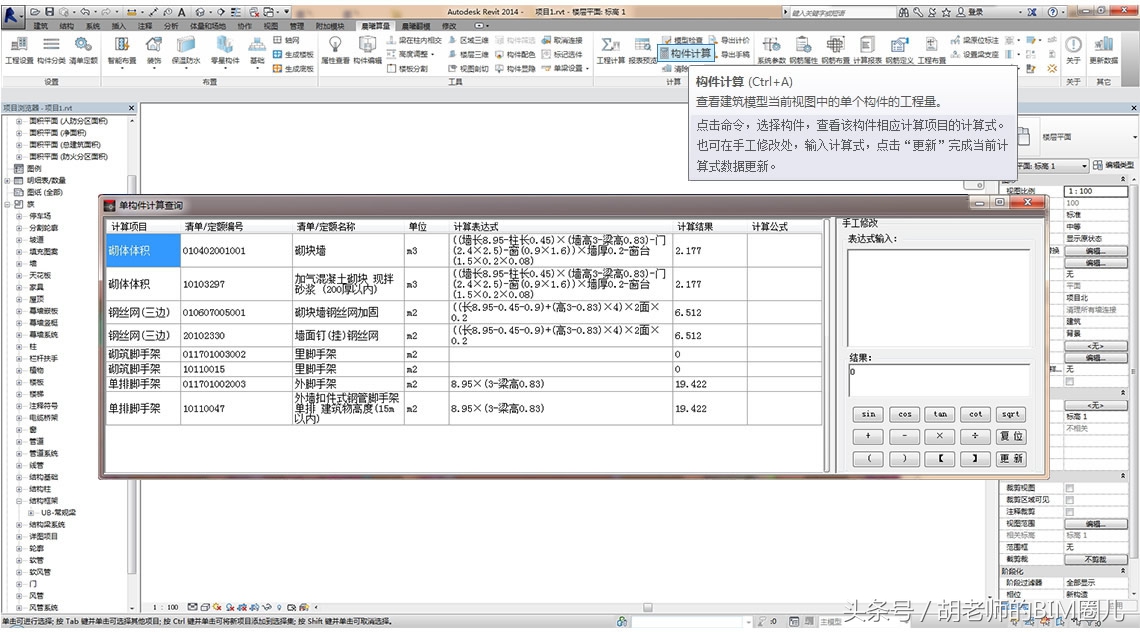1140x632 pixels.
Task: Switch to the 晨曦翻模 ribbon tab
Action: click(415, 27)
